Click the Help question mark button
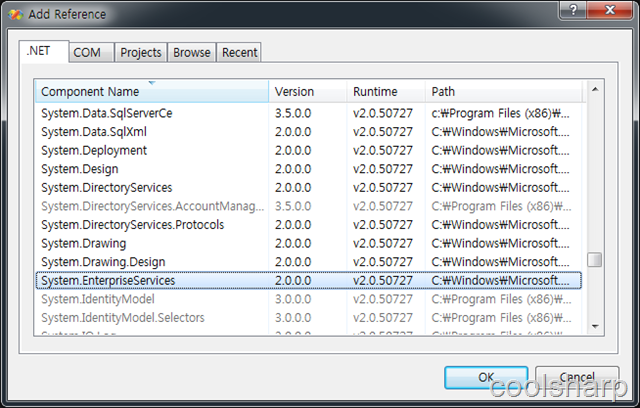The image size is (640, 408). [573, 9]
